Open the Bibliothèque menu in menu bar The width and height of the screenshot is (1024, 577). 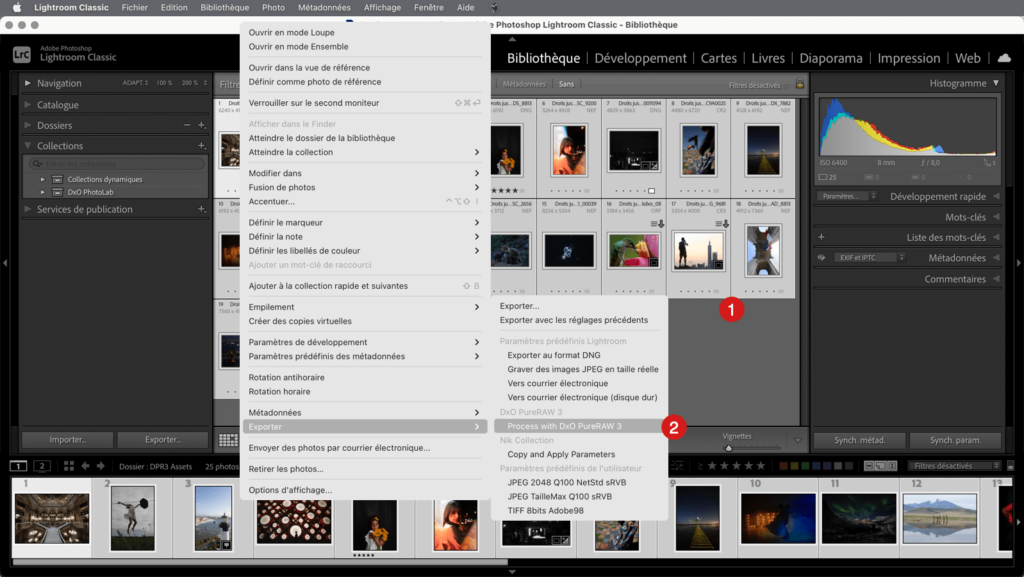(x=225, y=8)
